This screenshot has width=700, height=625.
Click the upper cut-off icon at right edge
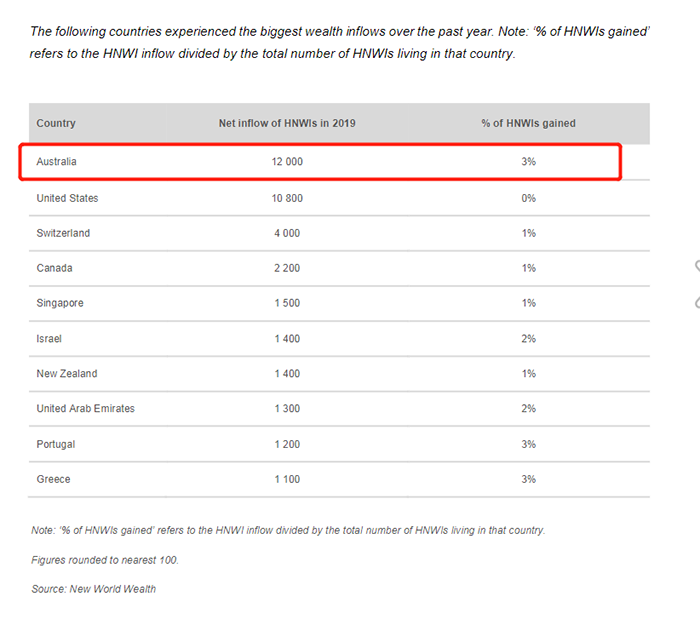[697, 266]
